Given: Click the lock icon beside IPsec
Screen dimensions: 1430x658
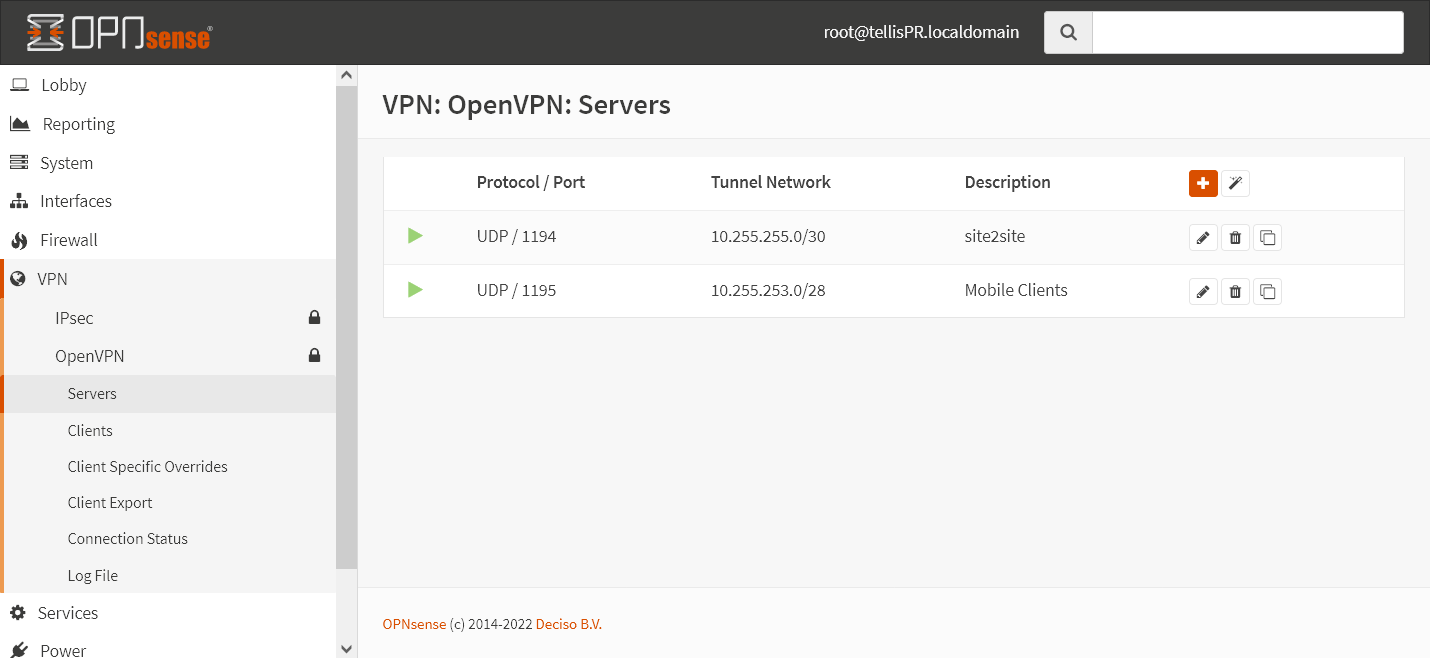Looking at the screenshot, I should 314,316.
